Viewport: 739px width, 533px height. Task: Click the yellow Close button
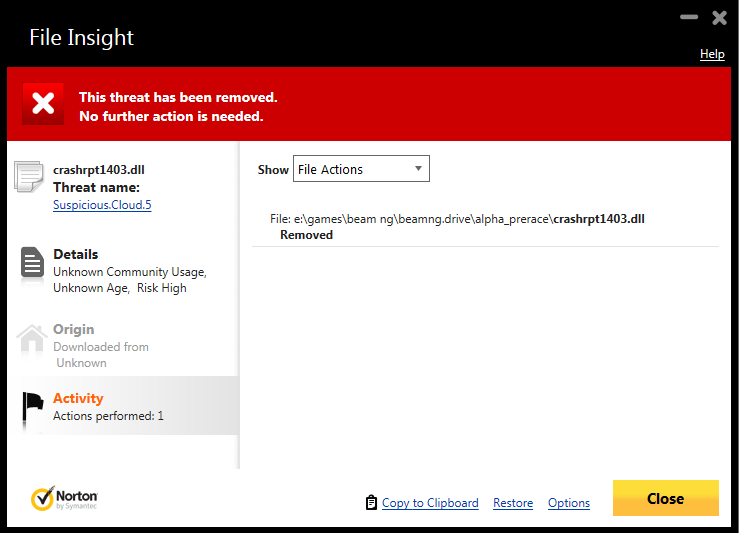[665, 498]
